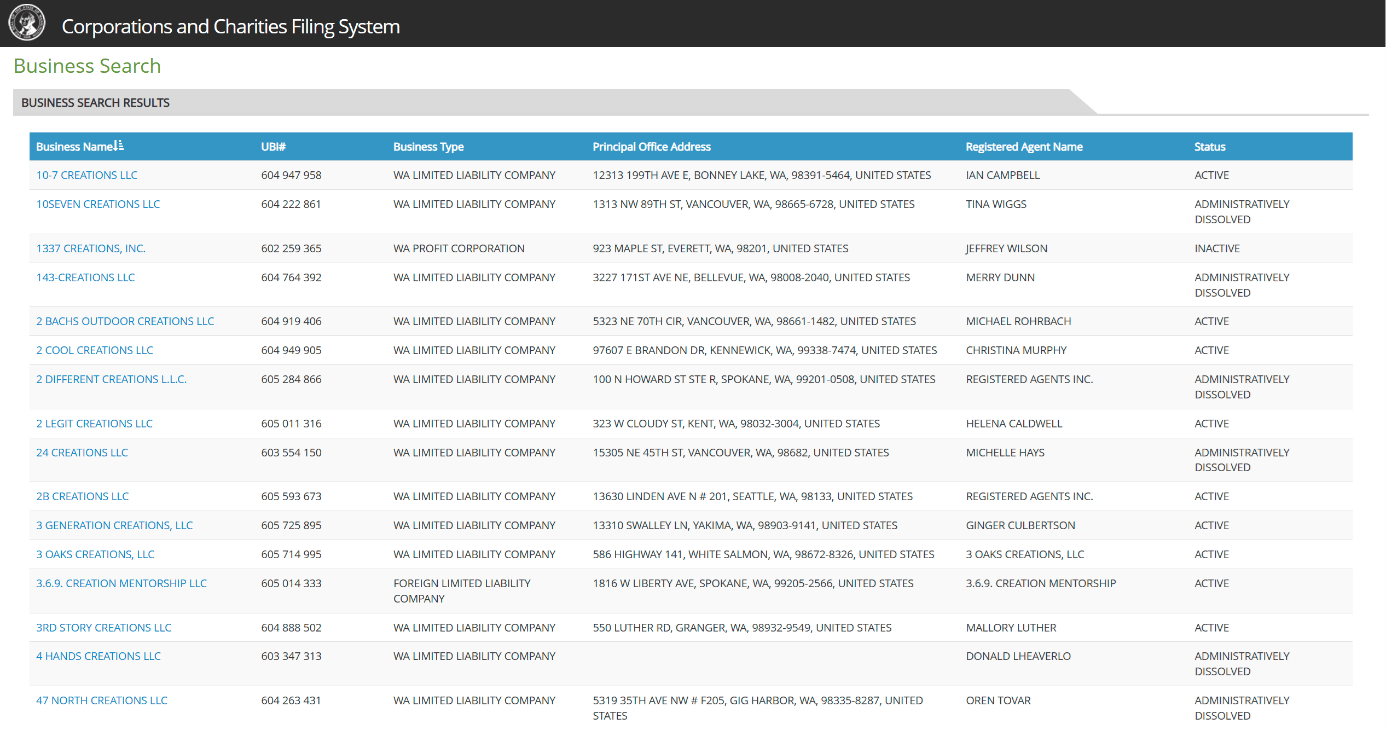Sort by the Status column header

1209,147
